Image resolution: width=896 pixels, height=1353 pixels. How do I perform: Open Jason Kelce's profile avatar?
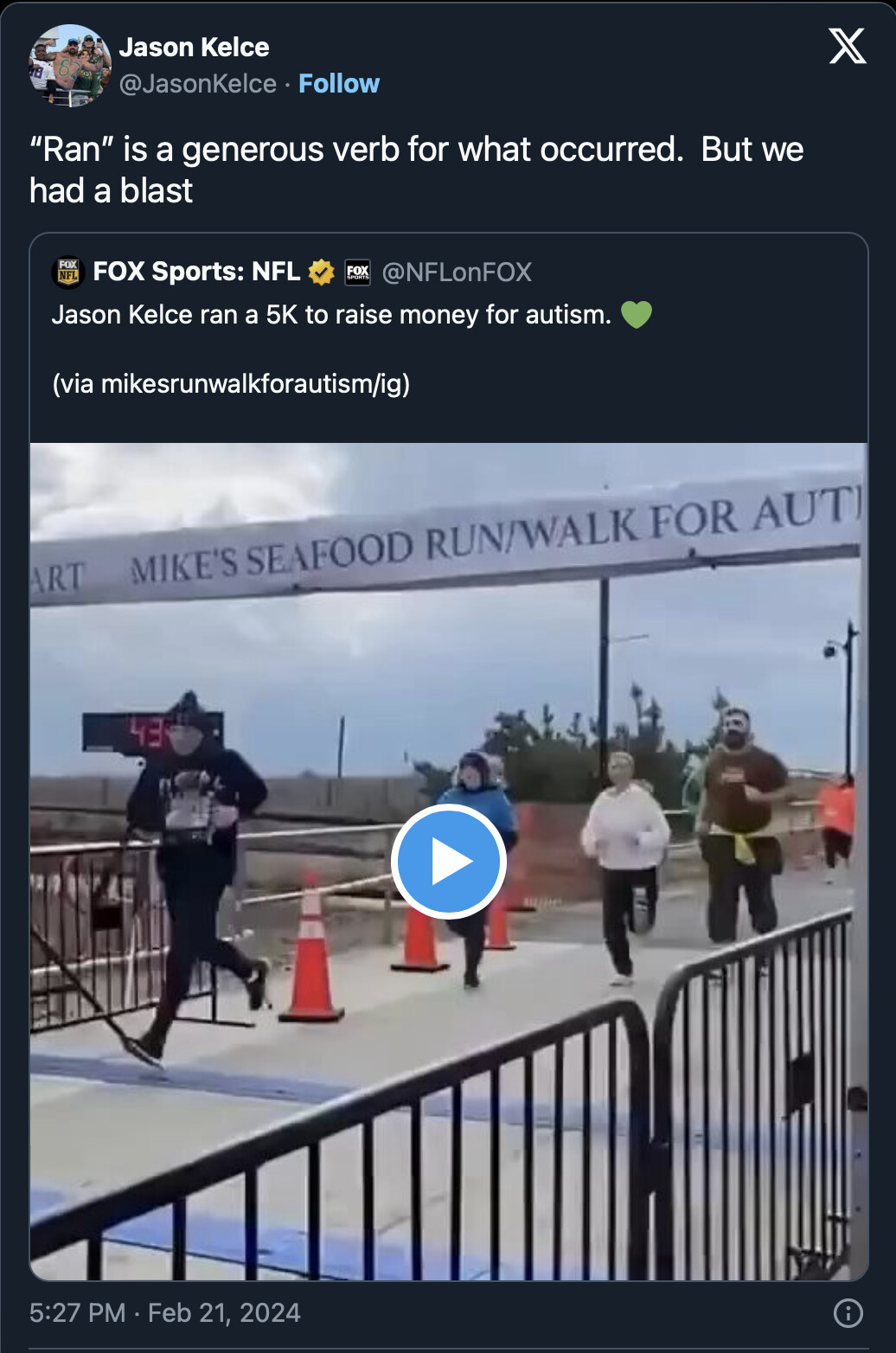69,65
